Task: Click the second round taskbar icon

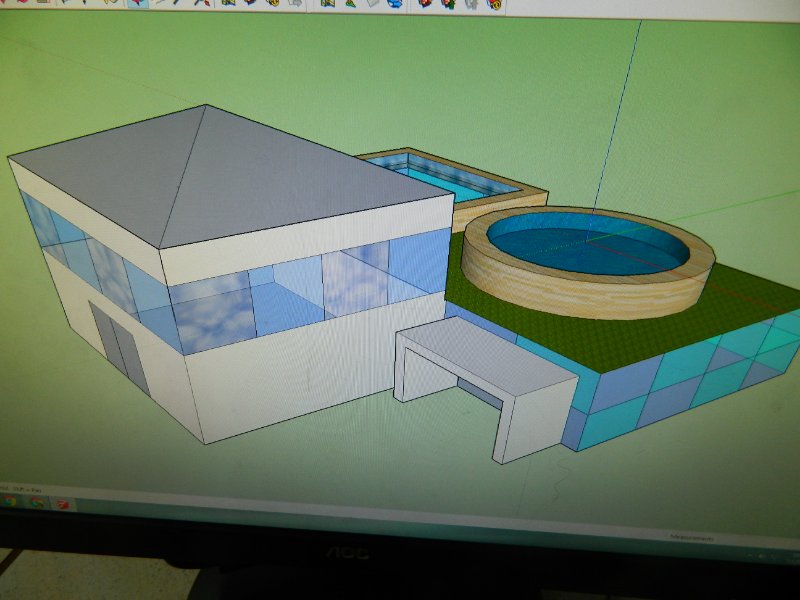Action: (37, 501)
